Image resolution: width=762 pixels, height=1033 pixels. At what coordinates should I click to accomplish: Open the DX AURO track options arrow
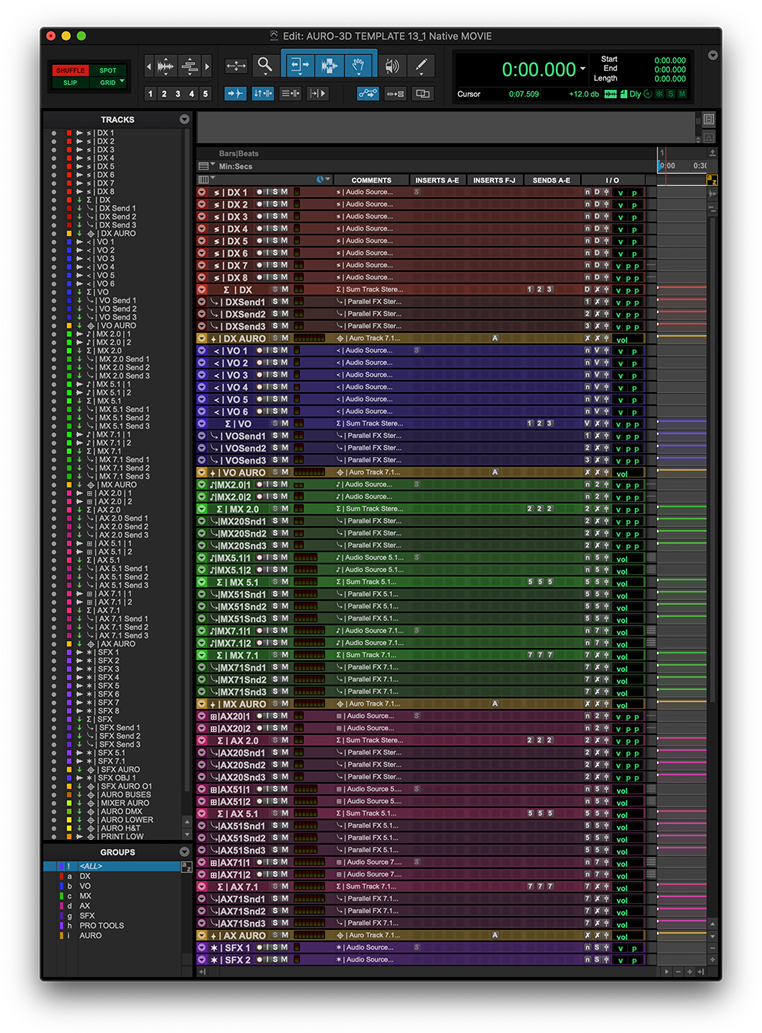tap(202, 339)
